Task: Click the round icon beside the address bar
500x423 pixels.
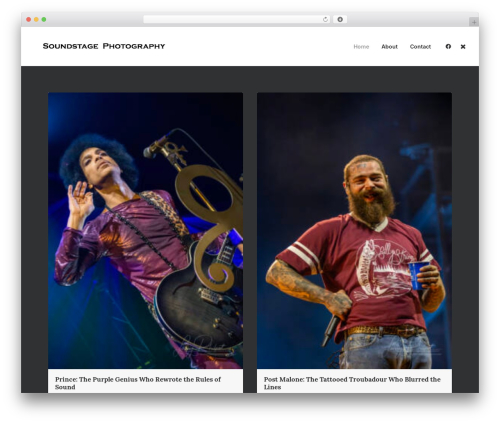Action: [340, 19]
